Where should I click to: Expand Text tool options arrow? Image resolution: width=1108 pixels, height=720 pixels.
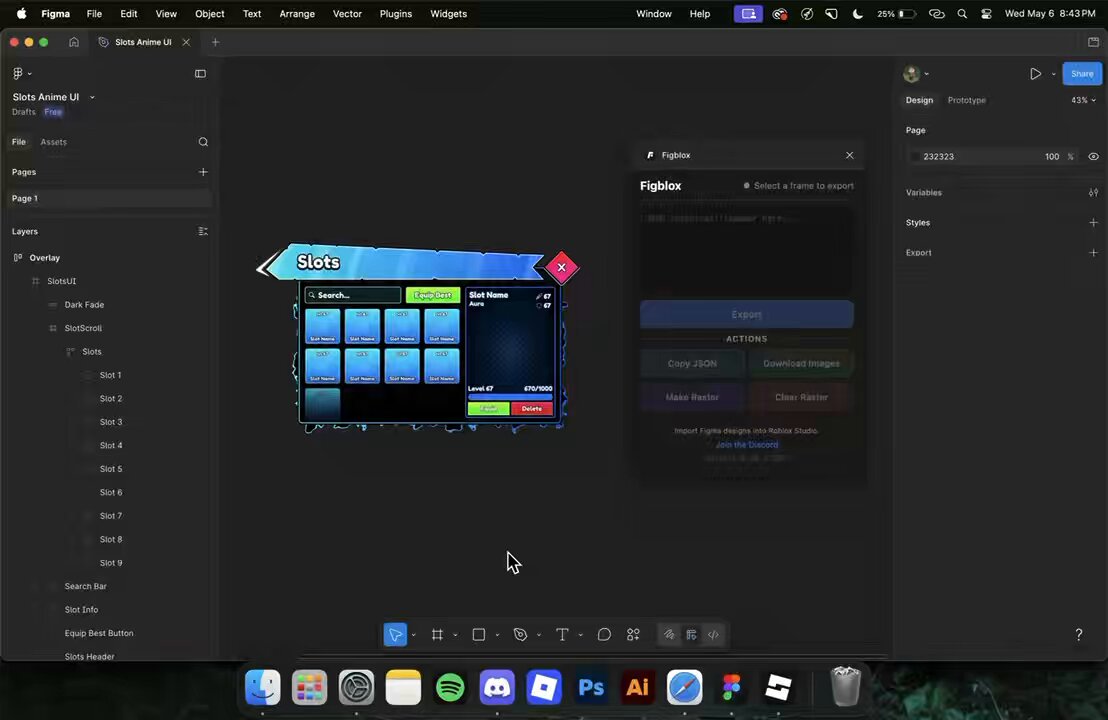pos(580,635)
